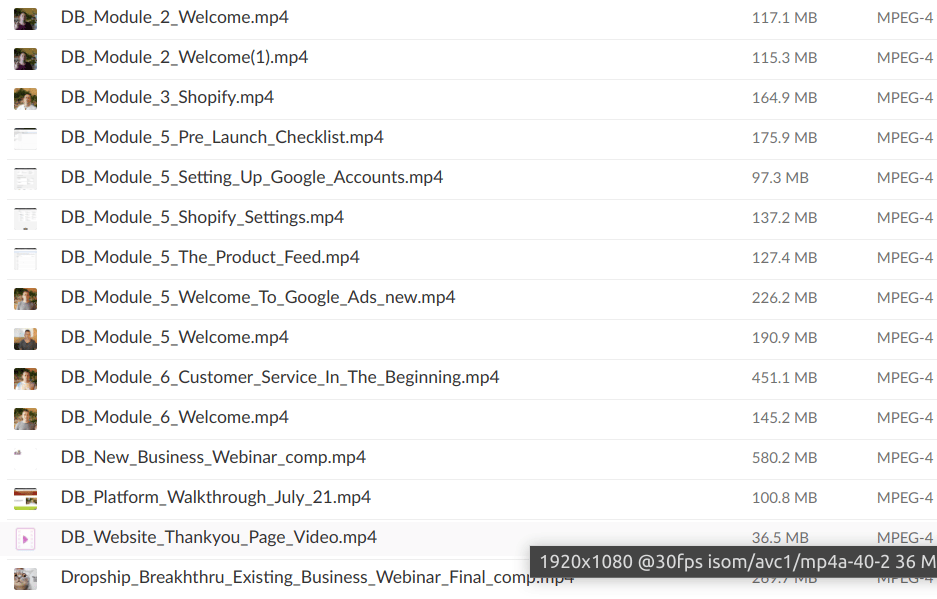Click thumbnail of Dropship_Breakthru webinar file
The image size is (937, 599).
[x=25, y=578]
